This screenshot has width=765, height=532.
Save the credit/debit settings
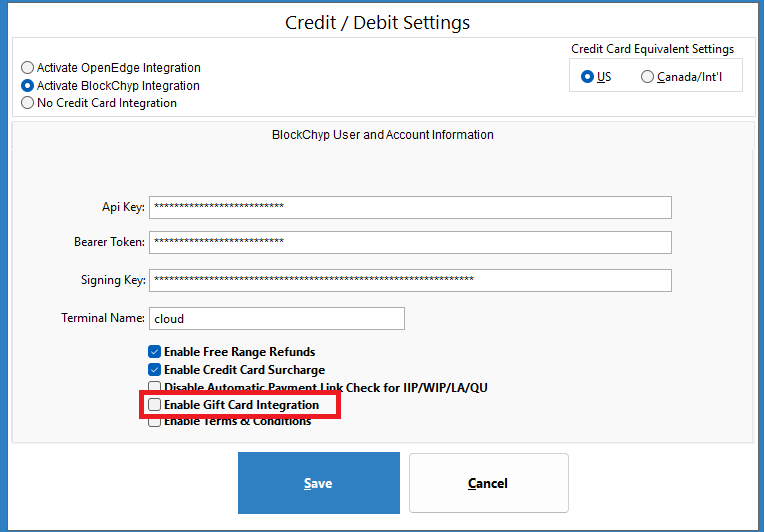(319, 483)
